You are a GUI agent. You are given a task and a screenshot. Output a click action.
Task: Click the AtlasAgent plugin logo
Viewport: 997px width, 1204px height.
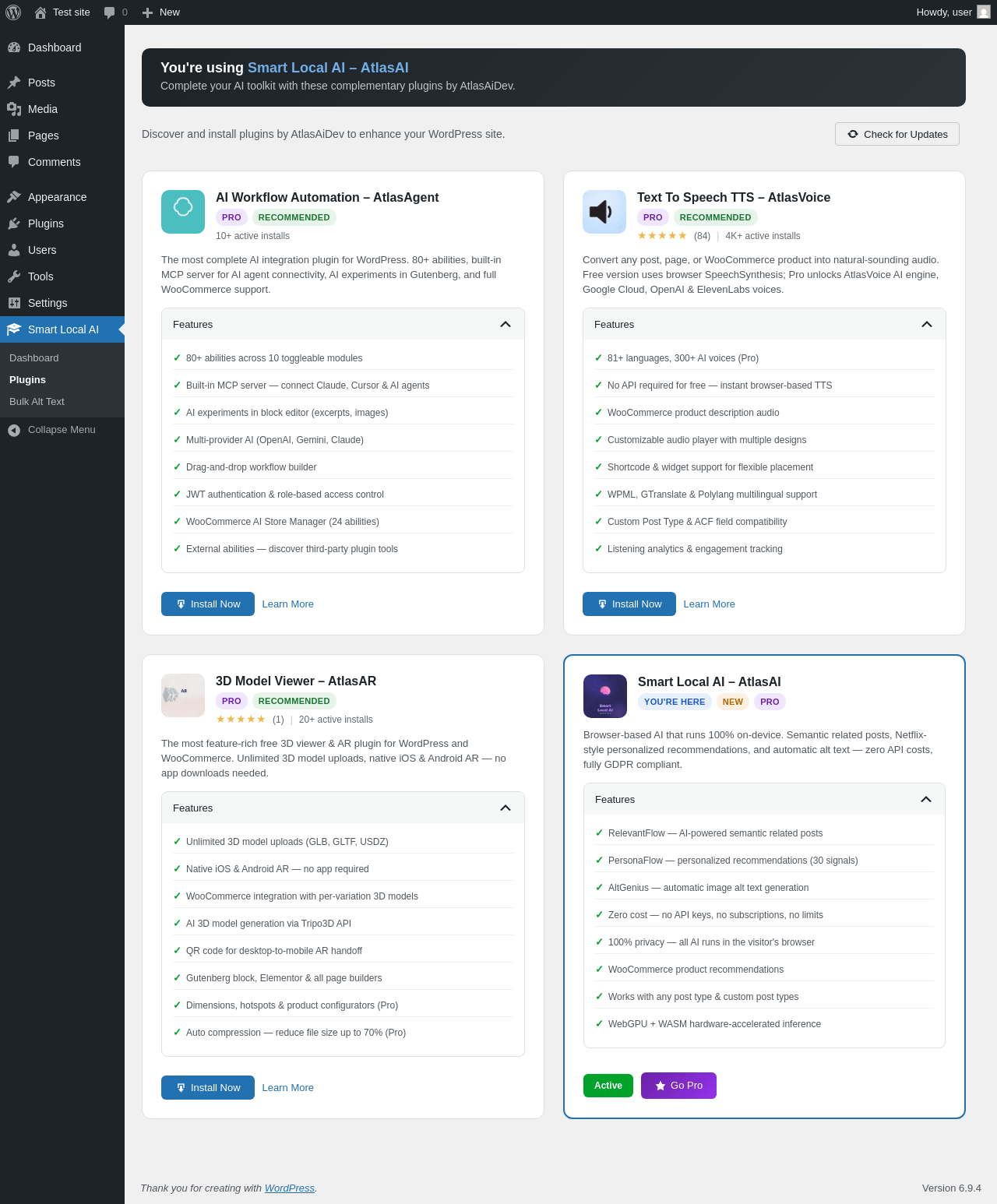pyautogui.click(x=183, y=212)
